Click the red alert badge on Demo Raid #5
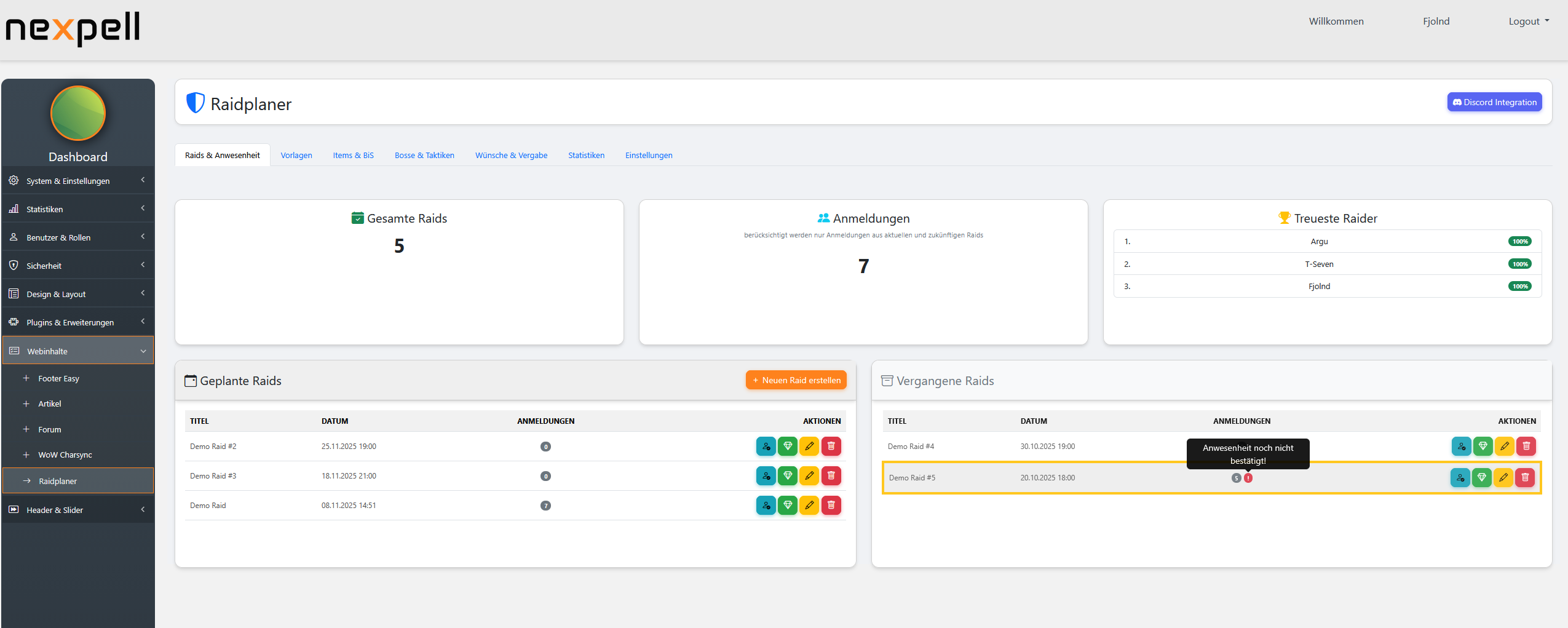1568x628 pixels. (1248, 477)
